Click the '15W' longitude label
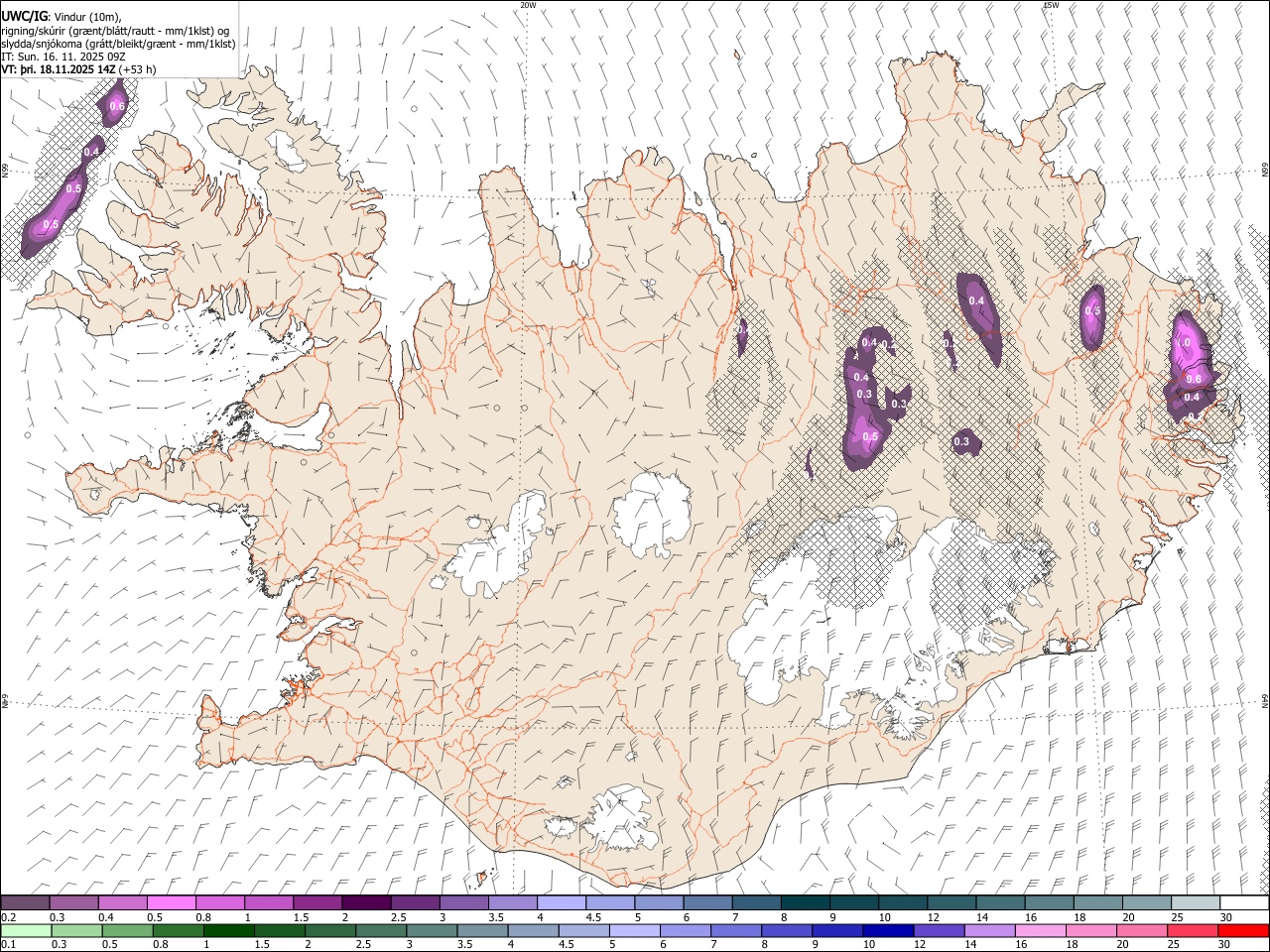The width and height of the screenshot is (1270, 952). [x=1051, y=5]
